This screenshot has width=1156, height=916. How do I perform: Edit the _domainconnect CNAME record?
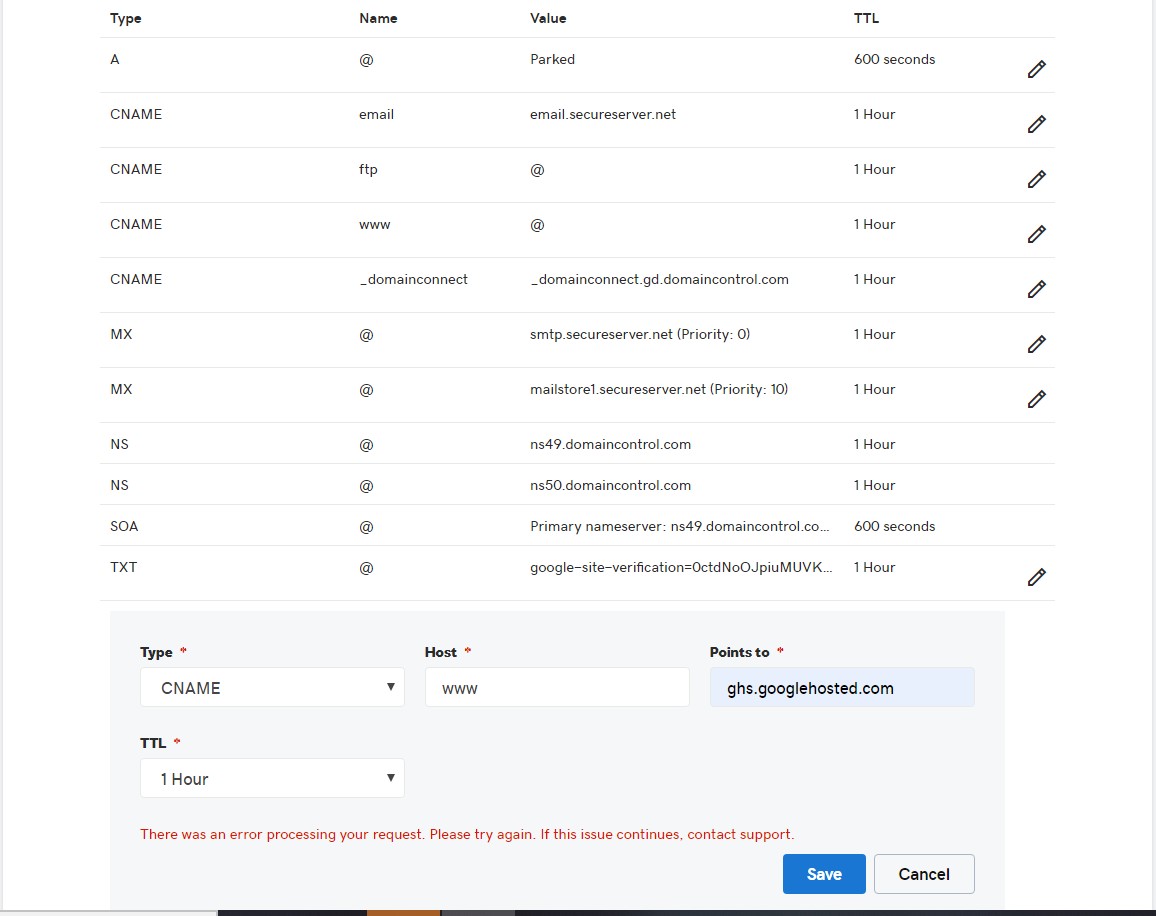[x=1037, y=289]
